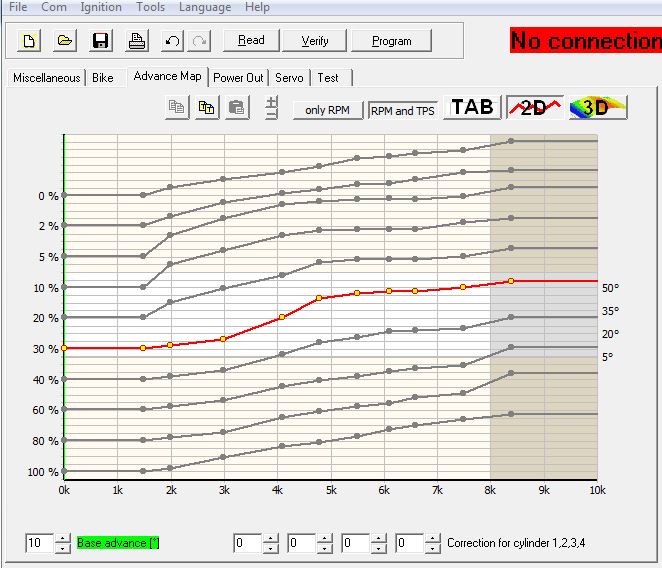Select the 10 % TPS curve label

coord(46,288)
